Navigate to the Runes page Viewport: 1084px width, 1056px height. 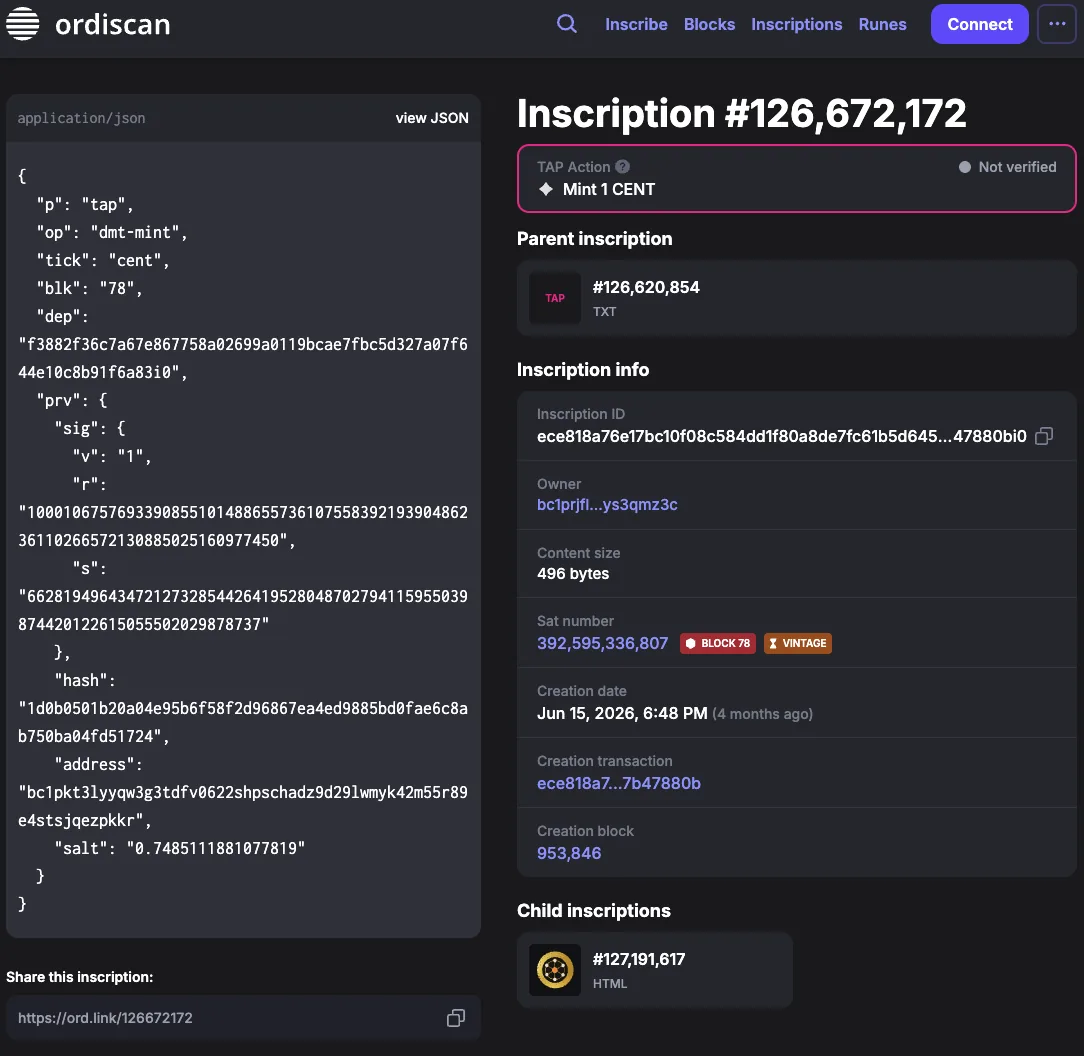882,24
